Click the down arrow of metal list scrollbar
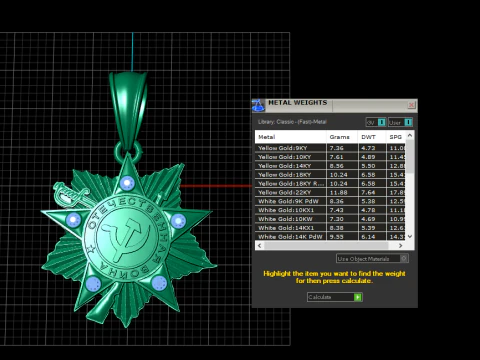480x360 pixels. (410, 236)
